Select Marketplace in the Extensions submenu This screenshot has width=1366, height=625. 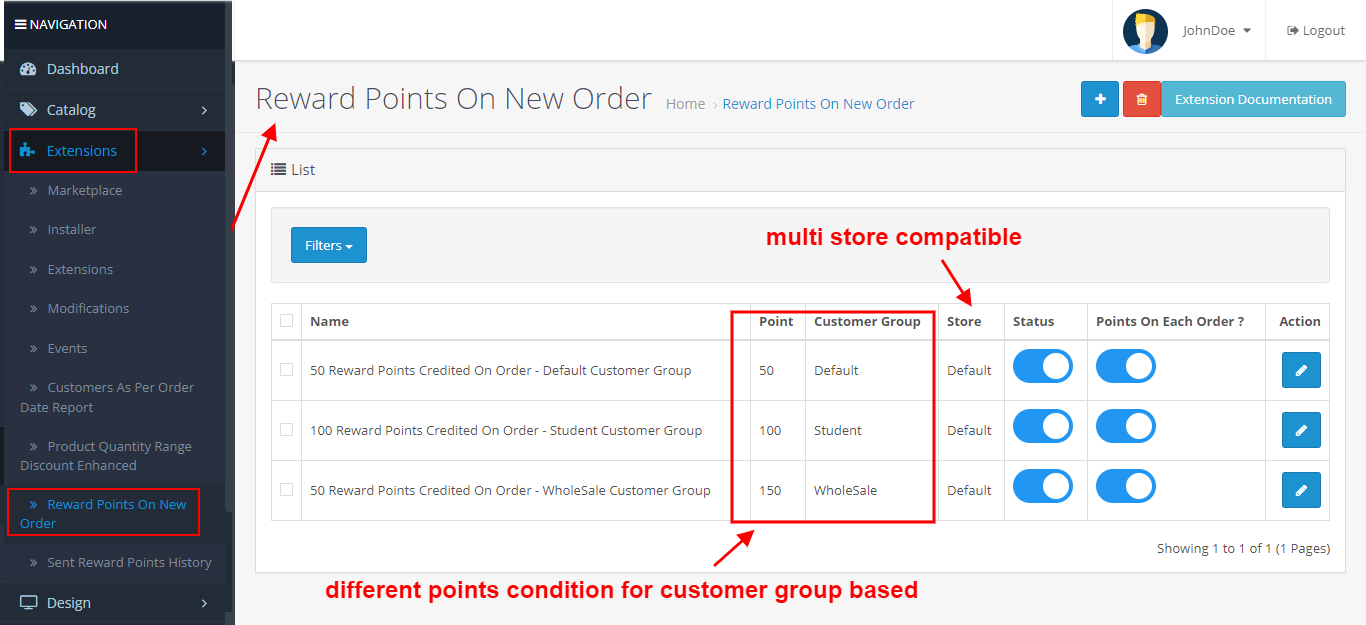(x=85, y=190)
